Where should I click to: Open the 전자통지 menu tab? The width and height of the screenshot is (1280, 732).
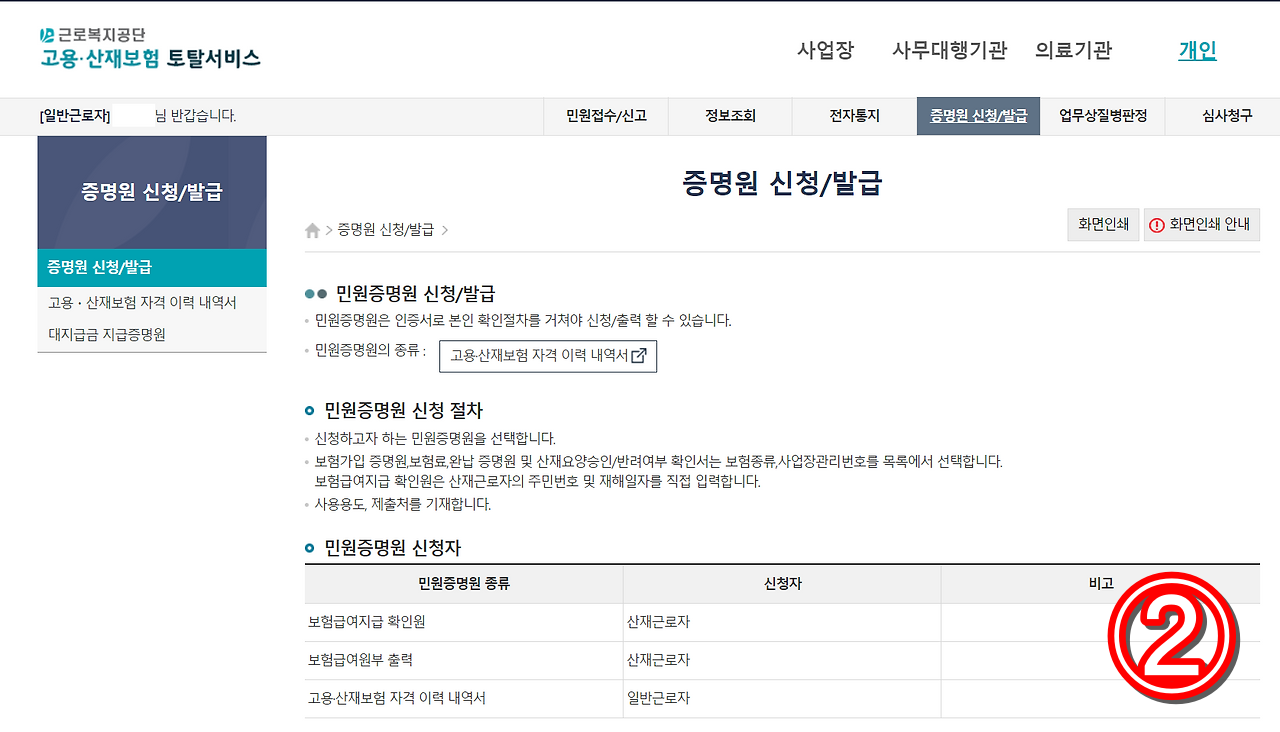coord(853,115)
